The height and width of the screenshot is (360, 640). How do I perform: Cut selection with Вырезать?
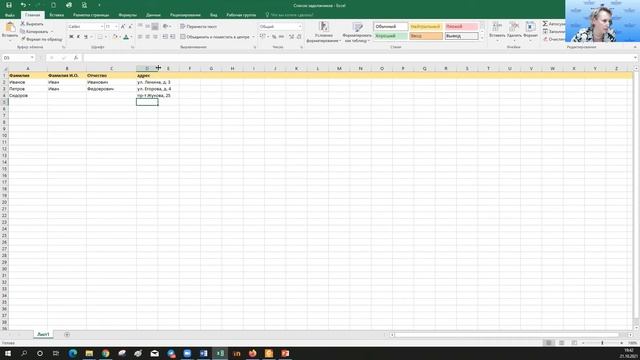click(x=32, y=24)
